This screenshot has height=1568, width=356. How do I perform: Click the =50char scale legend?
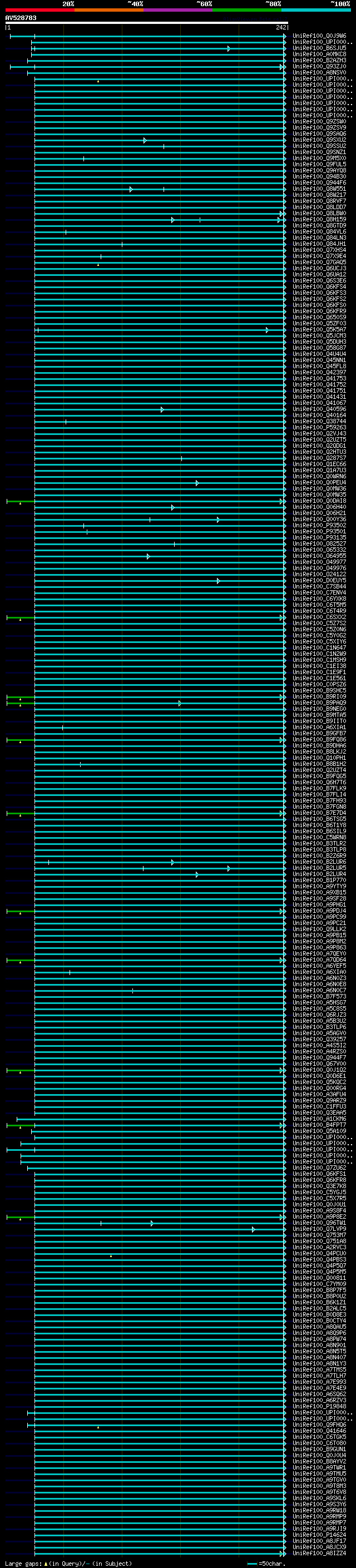(x=267, y=1563)
